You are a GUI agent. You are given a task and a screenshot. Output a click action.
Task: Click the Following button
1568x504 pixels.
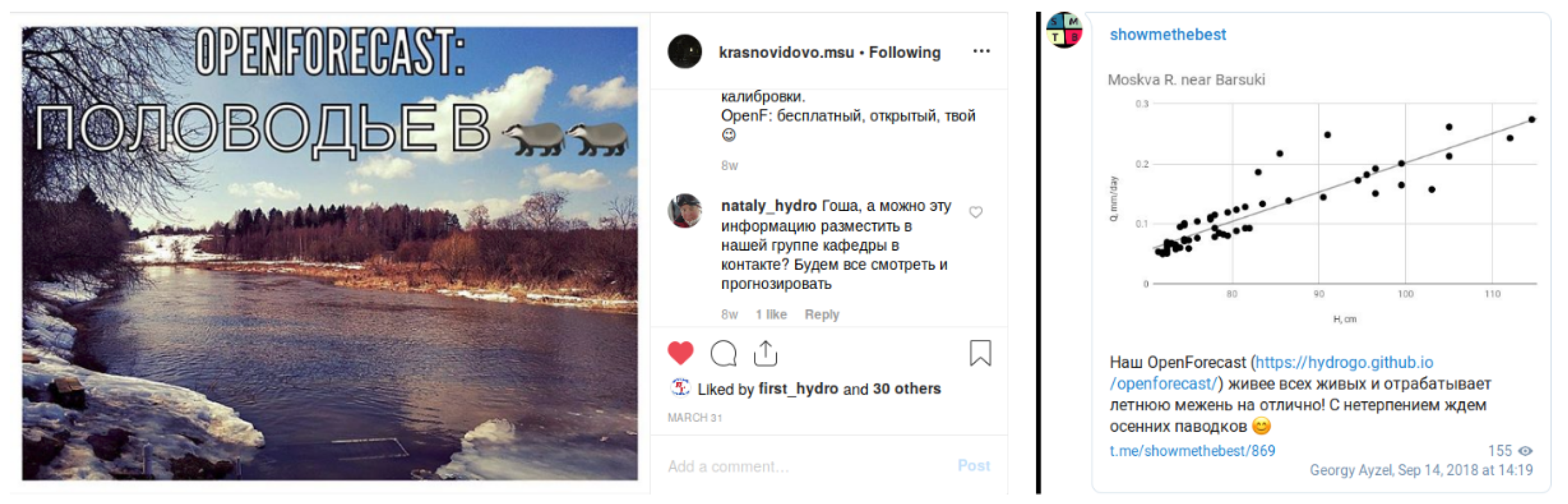905,52
